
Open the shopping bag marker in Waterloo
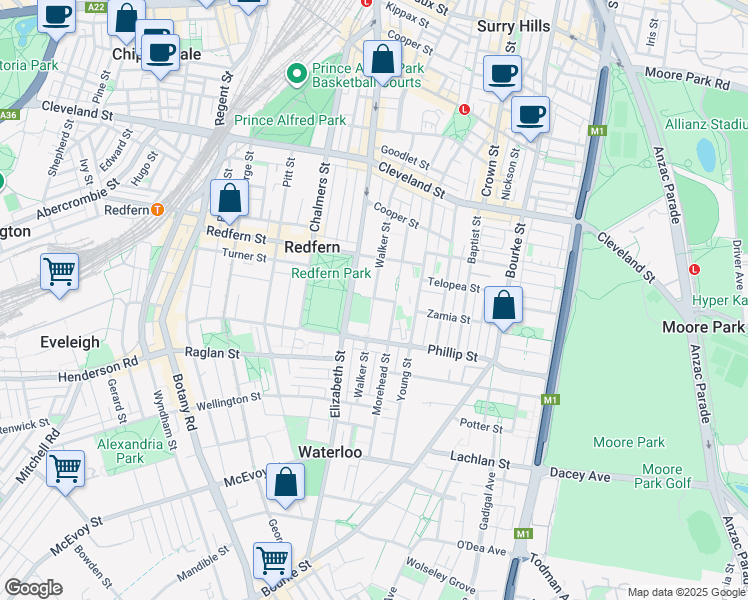pyautogui.click(x=285, y=483)
